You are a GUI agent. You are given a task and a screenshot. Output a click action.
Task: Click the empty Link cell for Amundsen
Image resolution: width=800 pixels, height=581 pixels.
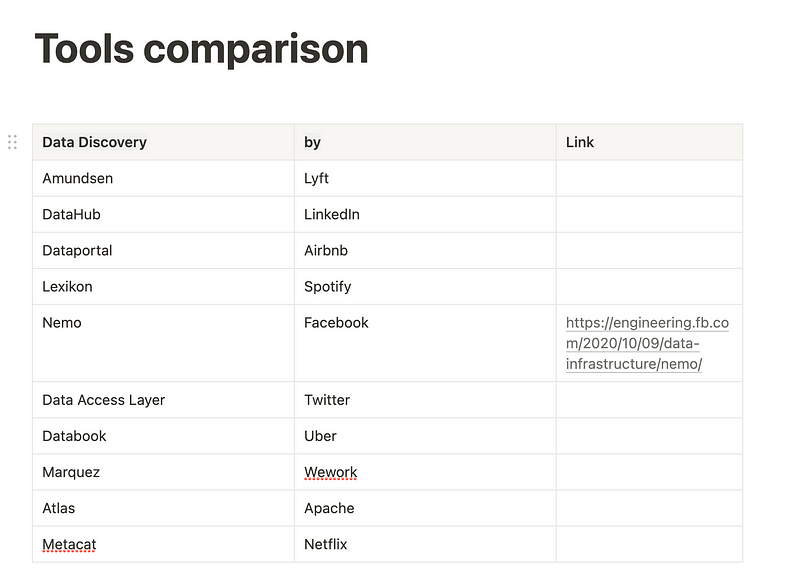649,178
